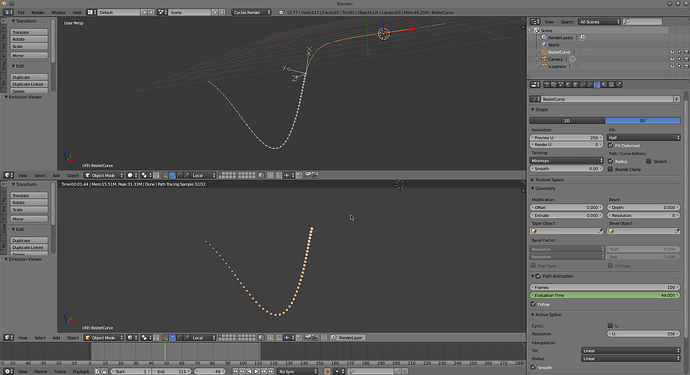The image size is (690, 375).
Task: Open the Window menu
Action: point(58,12)
